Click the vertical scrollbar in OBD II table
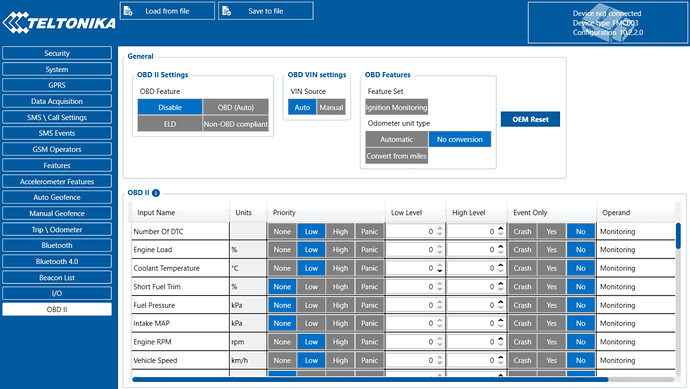This screenshot has width=690, height=389. pos(678,236)
